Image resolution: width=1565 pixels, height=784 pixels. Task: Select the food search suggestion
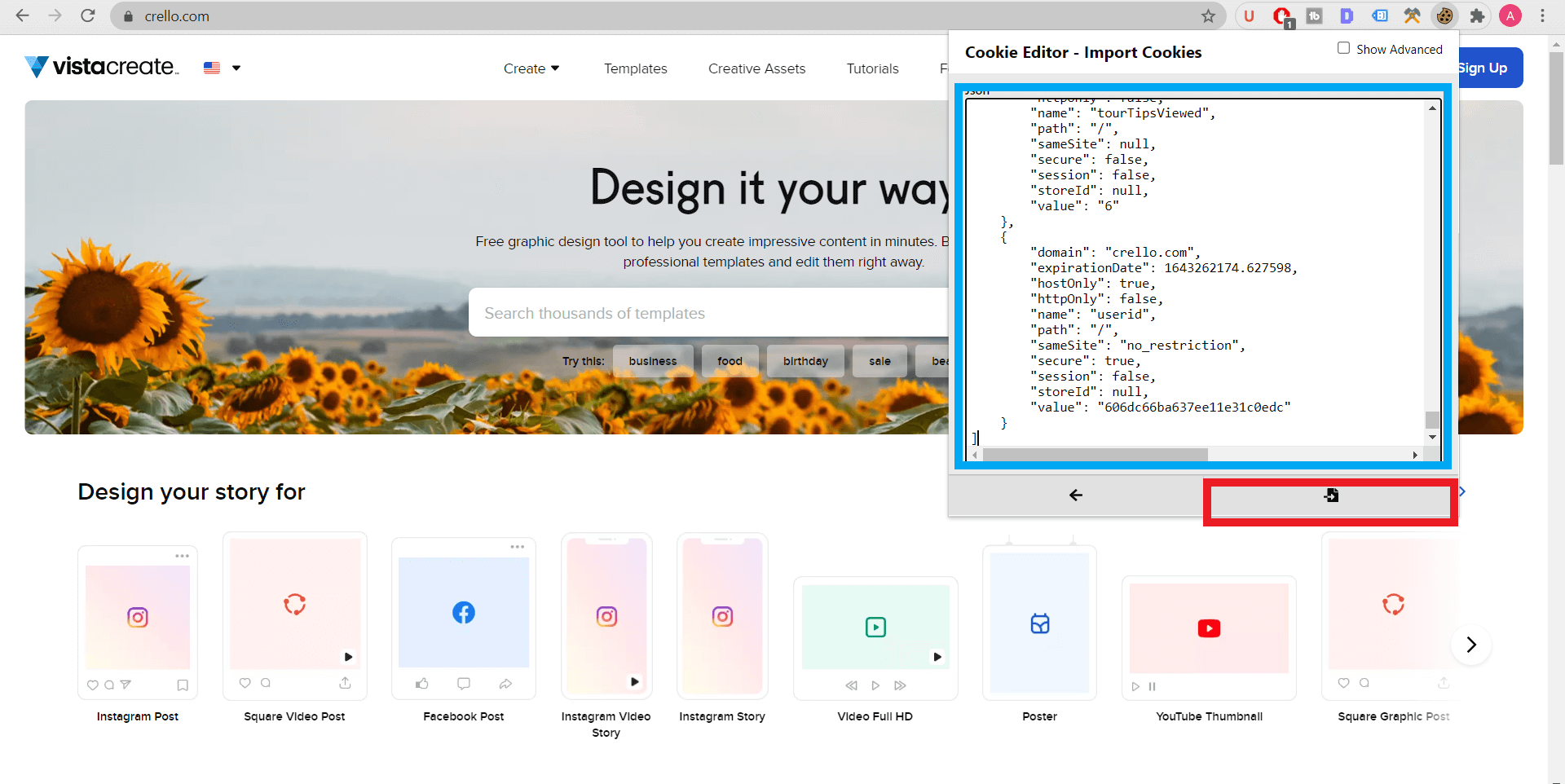click(730, 361)
